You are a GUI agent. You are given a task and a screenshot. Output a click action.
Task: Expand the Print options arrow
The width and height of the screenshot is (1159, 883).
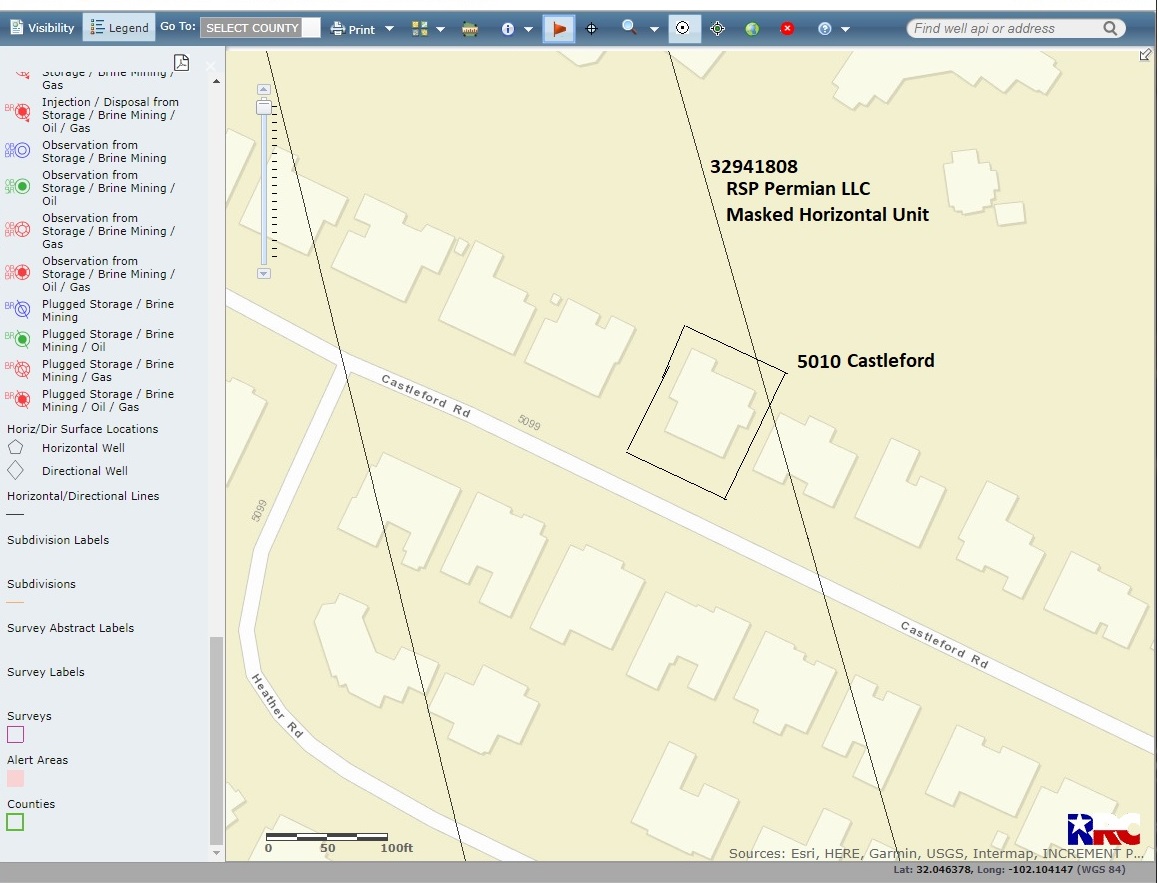[390, 29]
